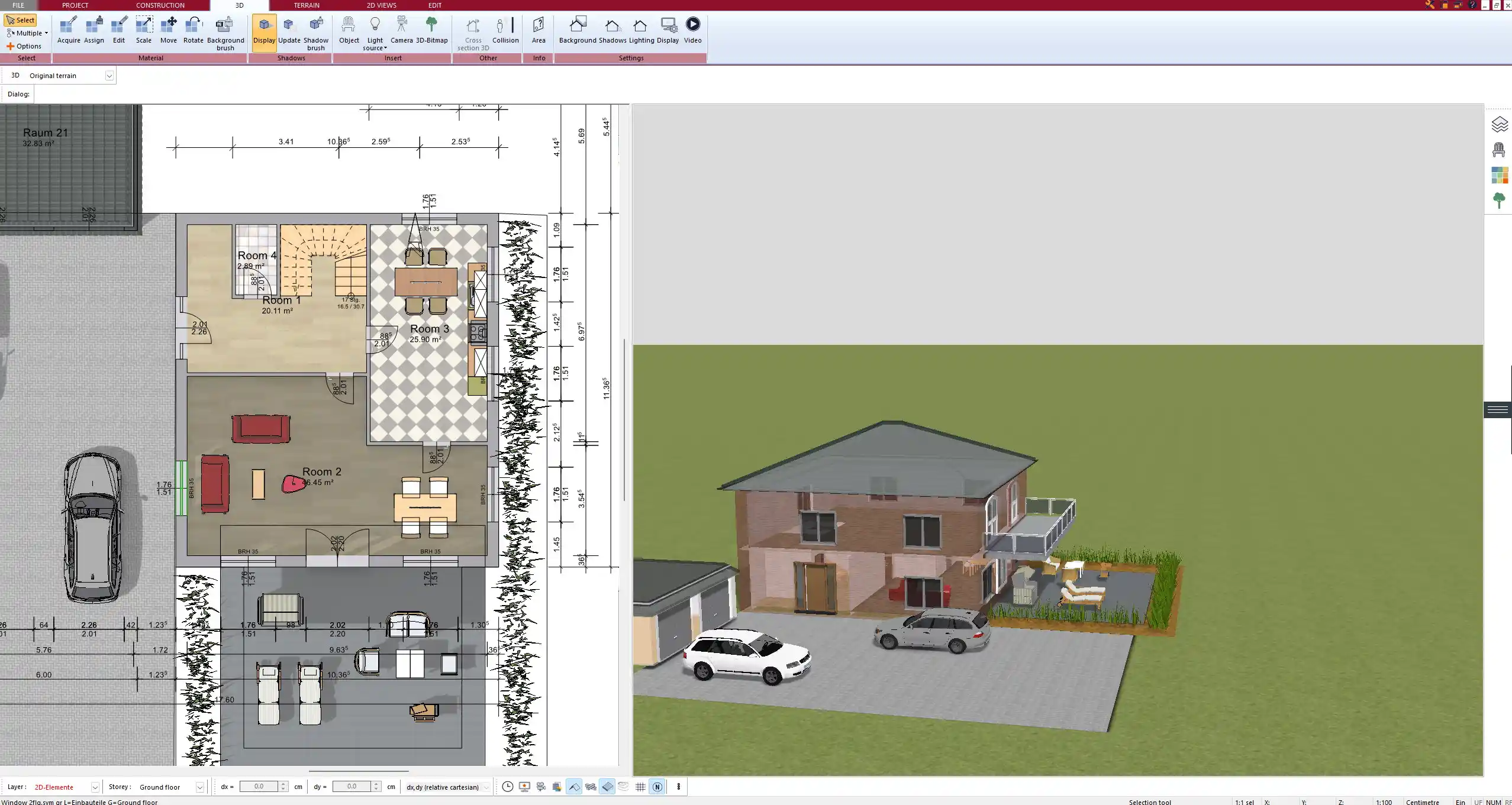The height and width of the screenshot is (805, 1512).
Task: Open the furniture chair catalog icon
Action: pos(1499,150)
